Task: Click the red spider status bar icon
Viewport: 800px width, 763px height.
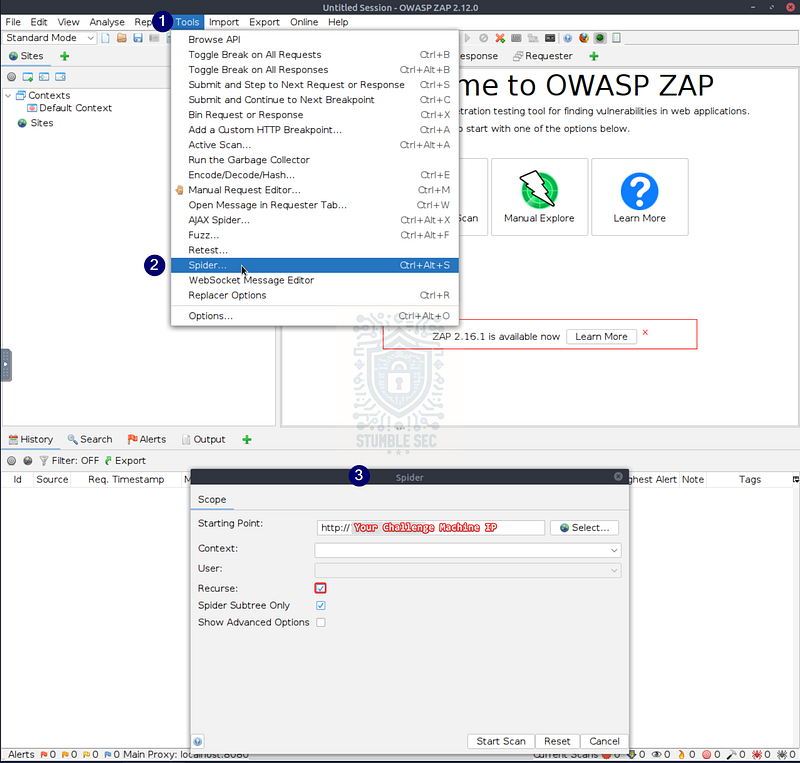Action: (757, 754)
